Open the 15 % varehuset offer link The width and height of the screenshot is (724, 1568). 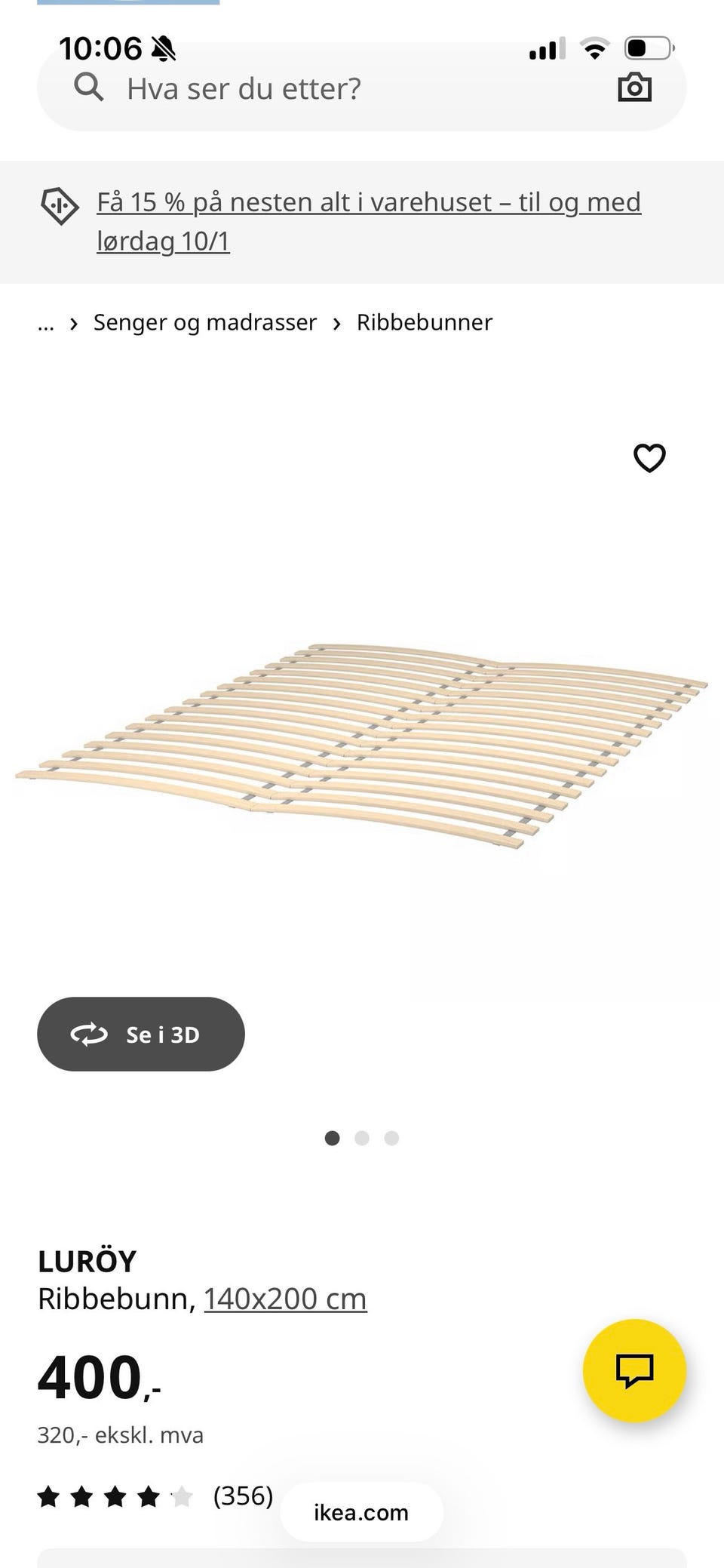coord(369,221)
